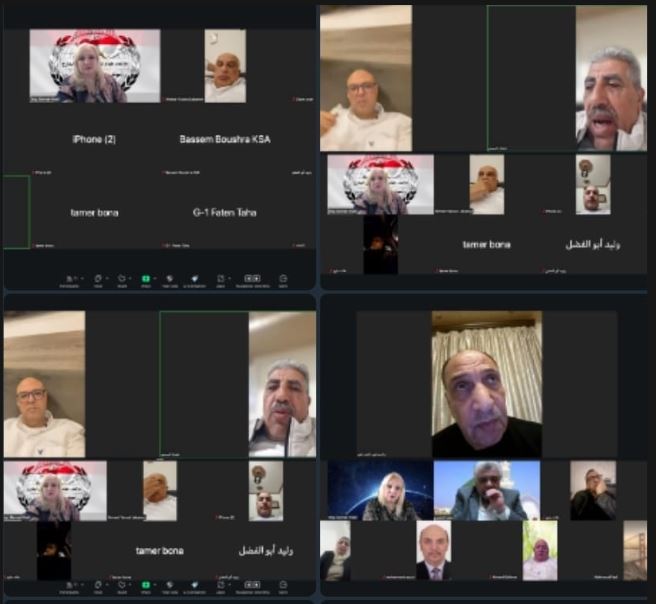Open Chat in the top-left window toolbar
The height and width of the screenshot is (604, 656).
[x=98, y=279]
